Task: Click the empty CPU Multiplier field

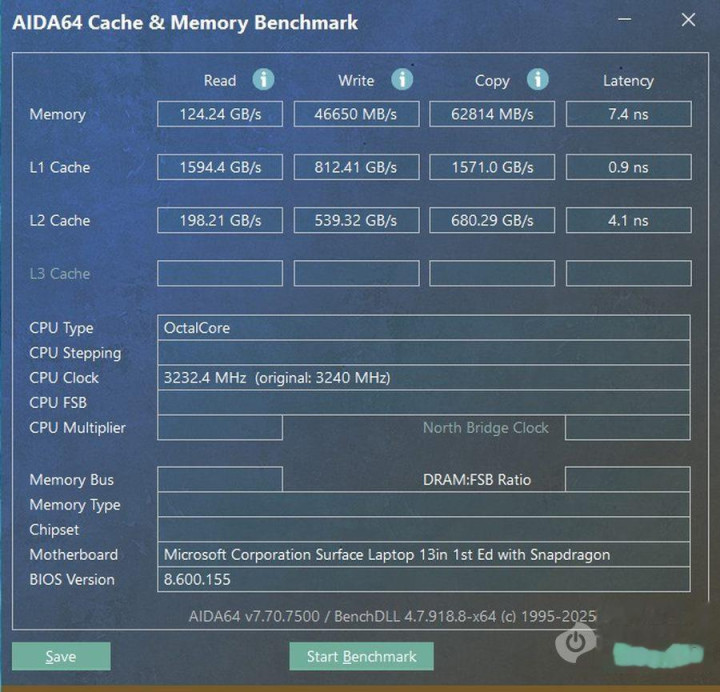Action: 220,428
